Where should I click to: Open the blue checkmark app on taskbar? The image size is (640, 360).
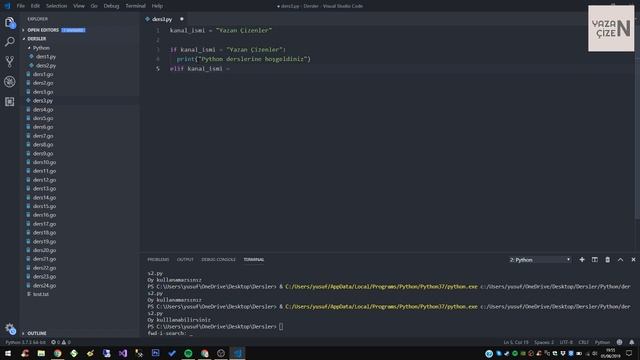click(x=172, y=353)
